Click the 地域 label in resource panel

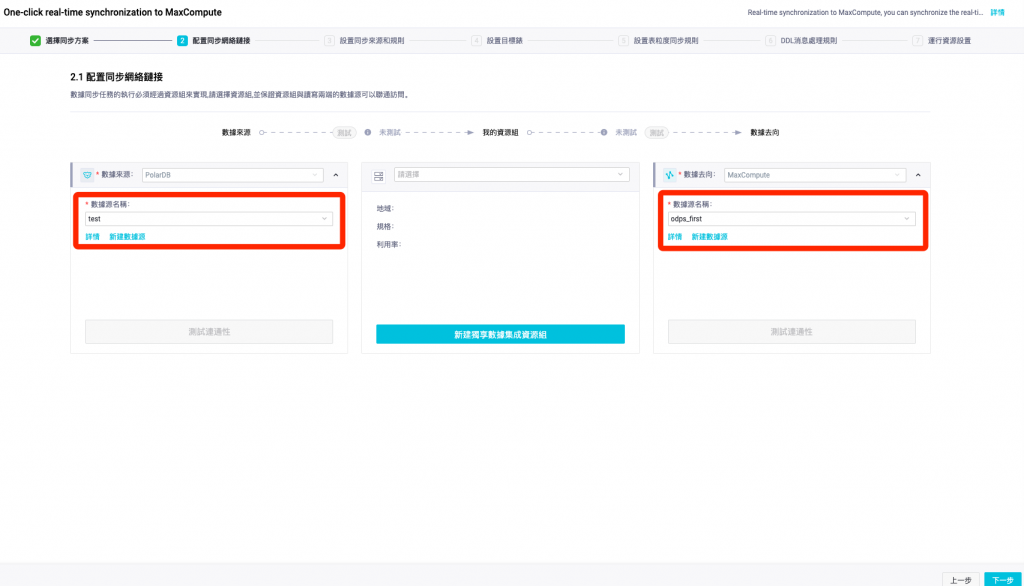385,208
